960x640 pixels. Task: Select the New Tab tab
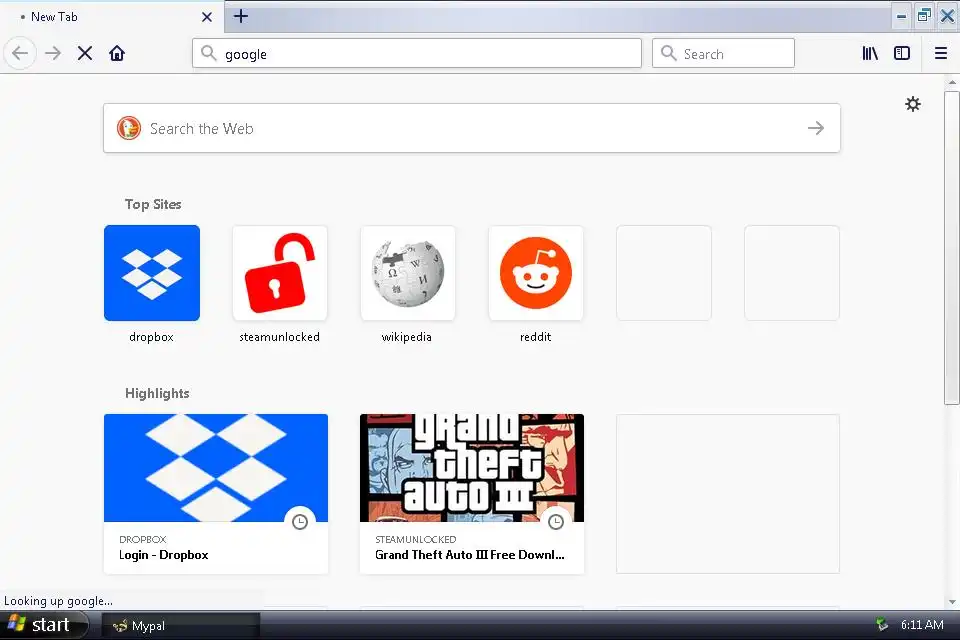111,17
